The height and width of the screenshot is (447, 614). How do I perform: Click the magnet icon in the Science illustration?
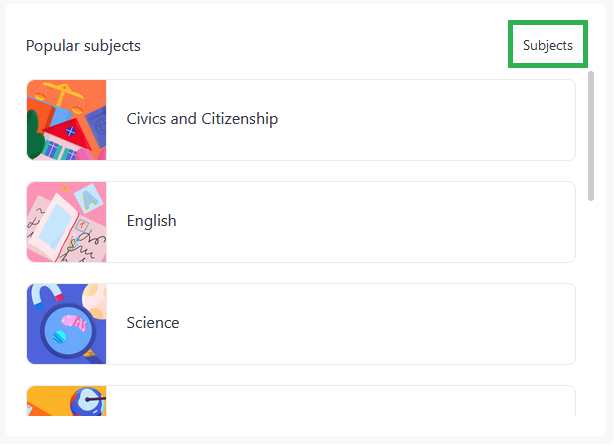[x=47, y=297]
